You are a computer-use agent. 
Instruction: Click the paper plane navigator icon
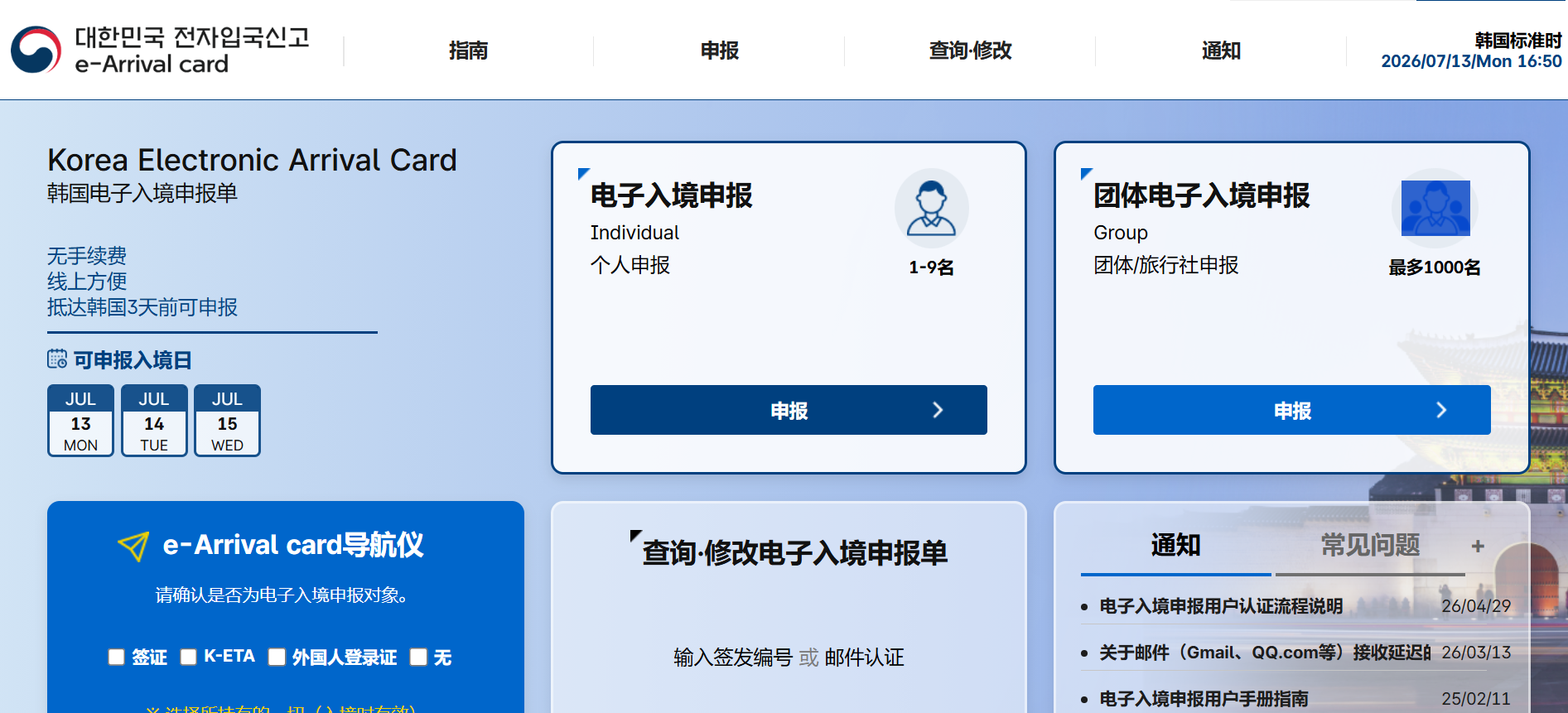[133, 546]
